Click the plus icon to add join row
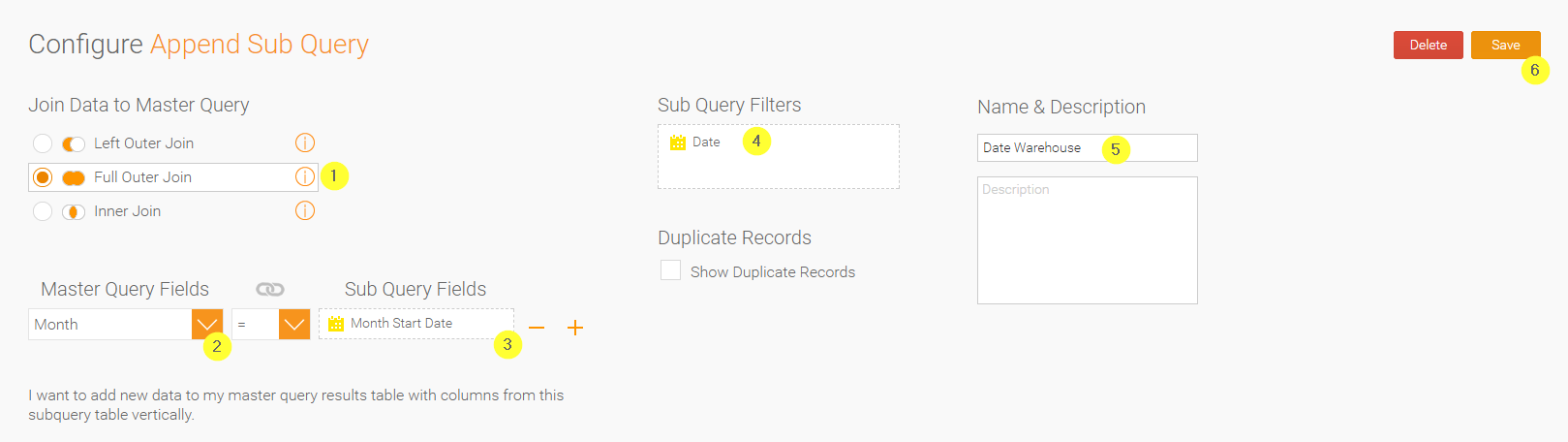The width and height of the screenshot is (1568, 442). [x=575, y=328]
